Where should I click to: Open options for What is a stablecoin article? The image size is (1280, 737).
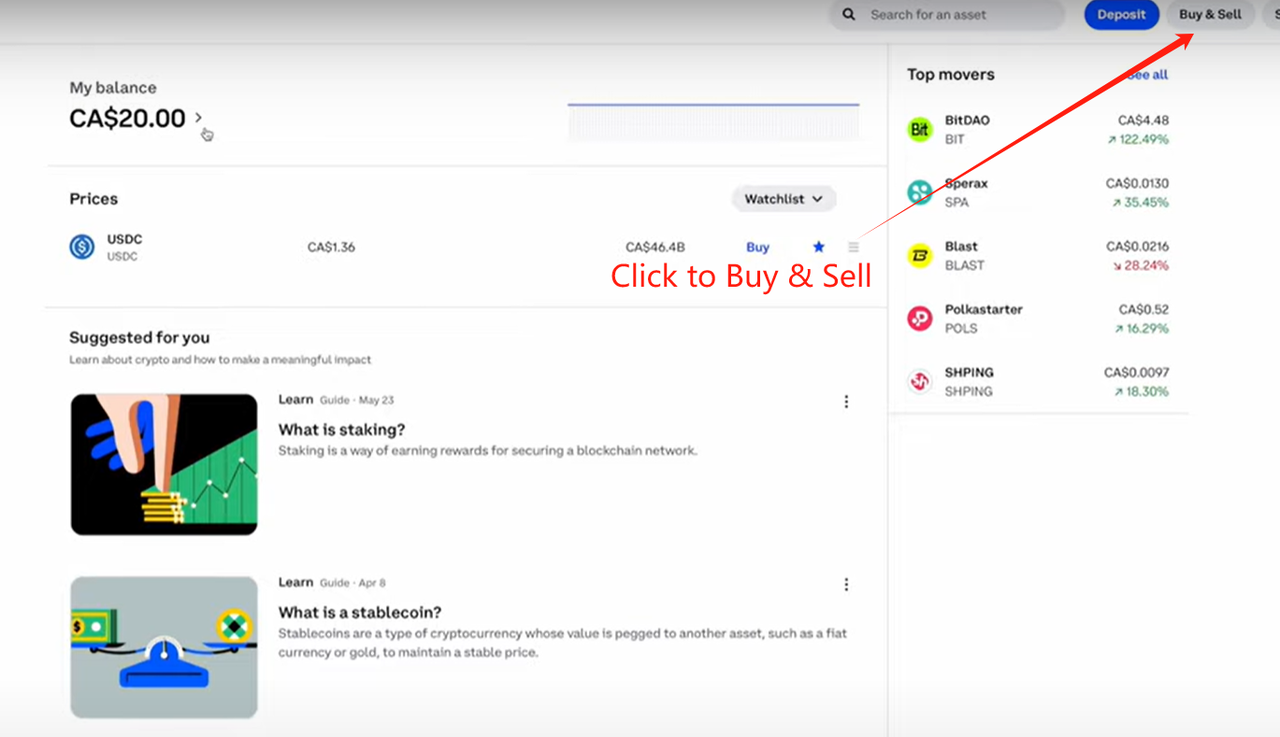pyautogui.click(x=846, y=584)
